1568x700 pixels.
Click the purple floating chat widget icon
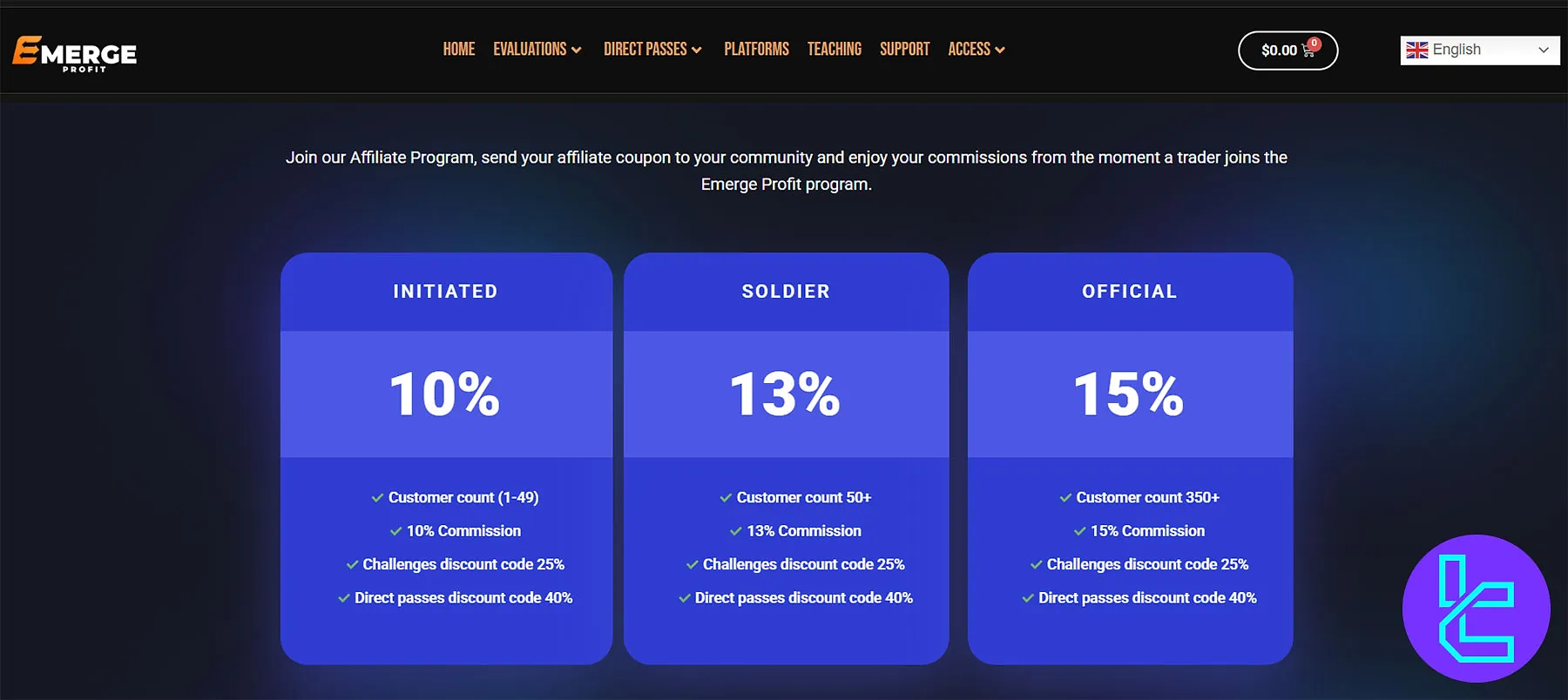click(x=1476, y=608)
